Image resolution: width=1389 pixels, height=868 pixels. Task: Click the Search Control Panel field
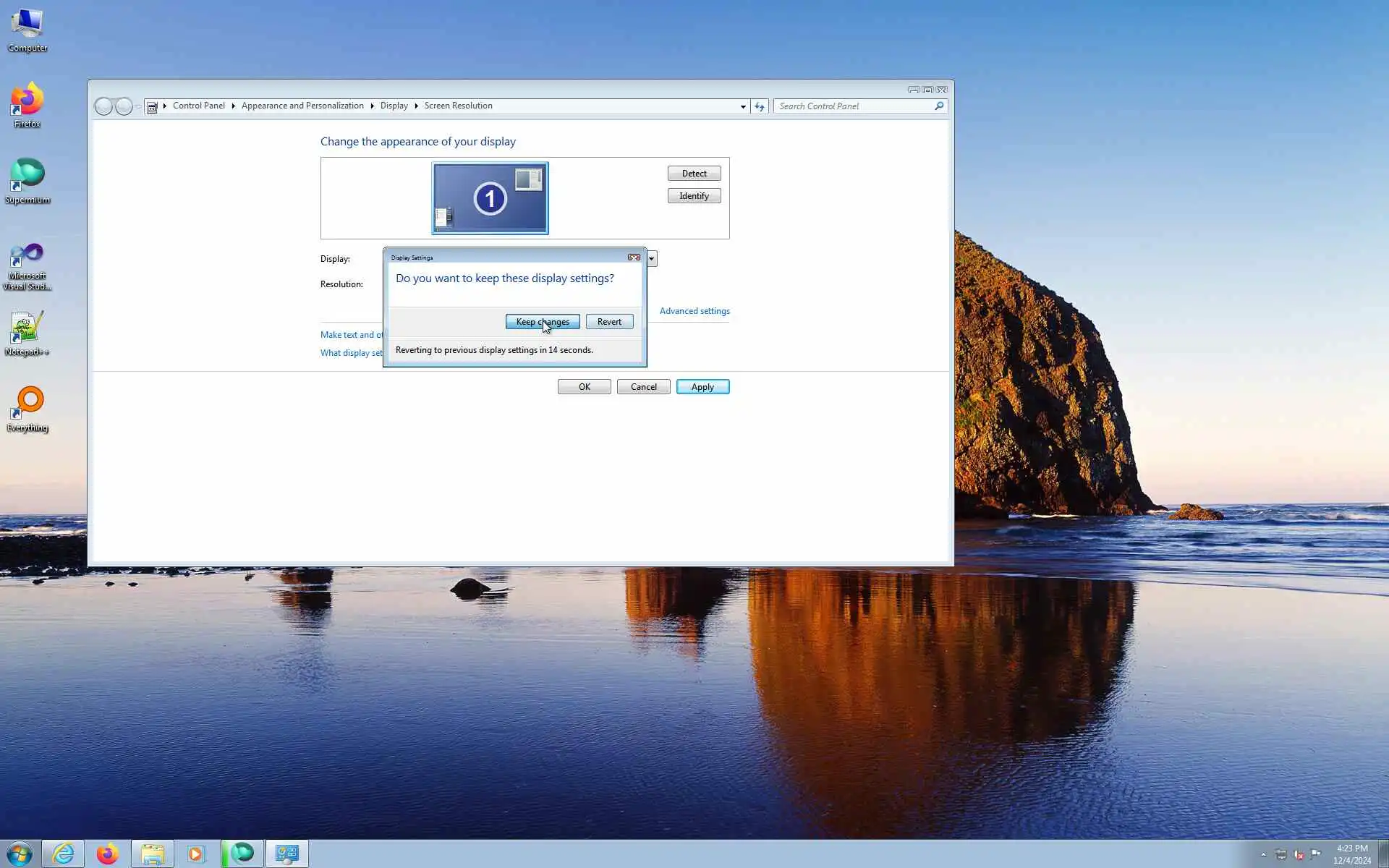pos(854,106)
